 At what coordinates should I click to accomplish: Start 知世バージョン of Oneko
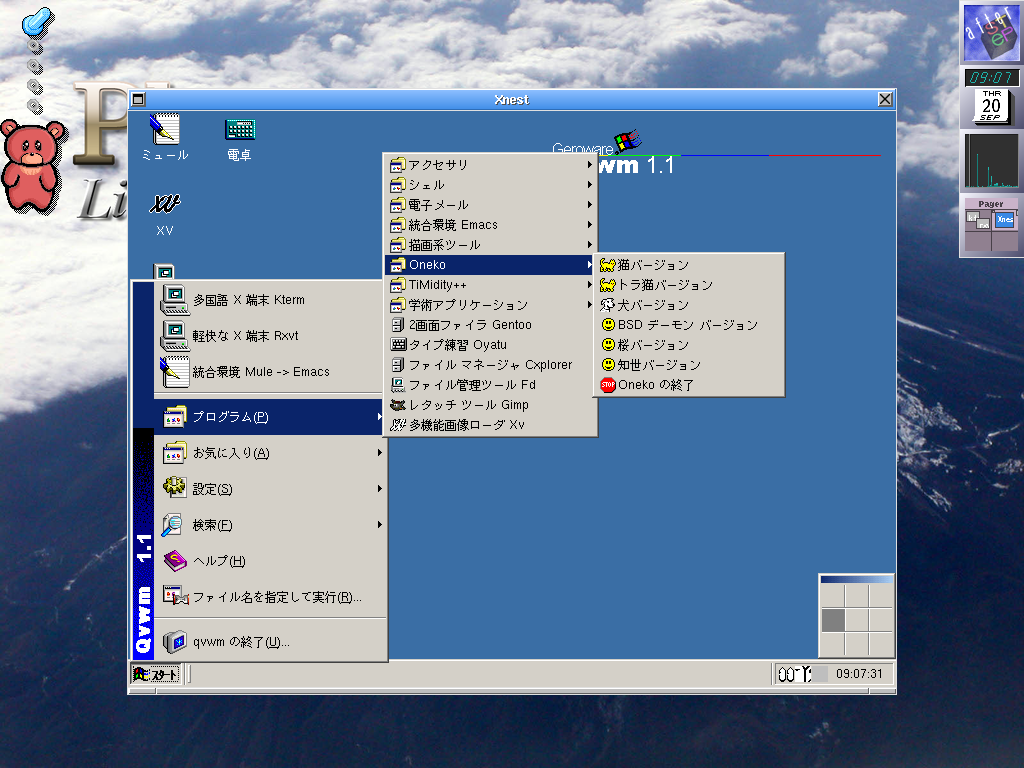tap(689, 364)
